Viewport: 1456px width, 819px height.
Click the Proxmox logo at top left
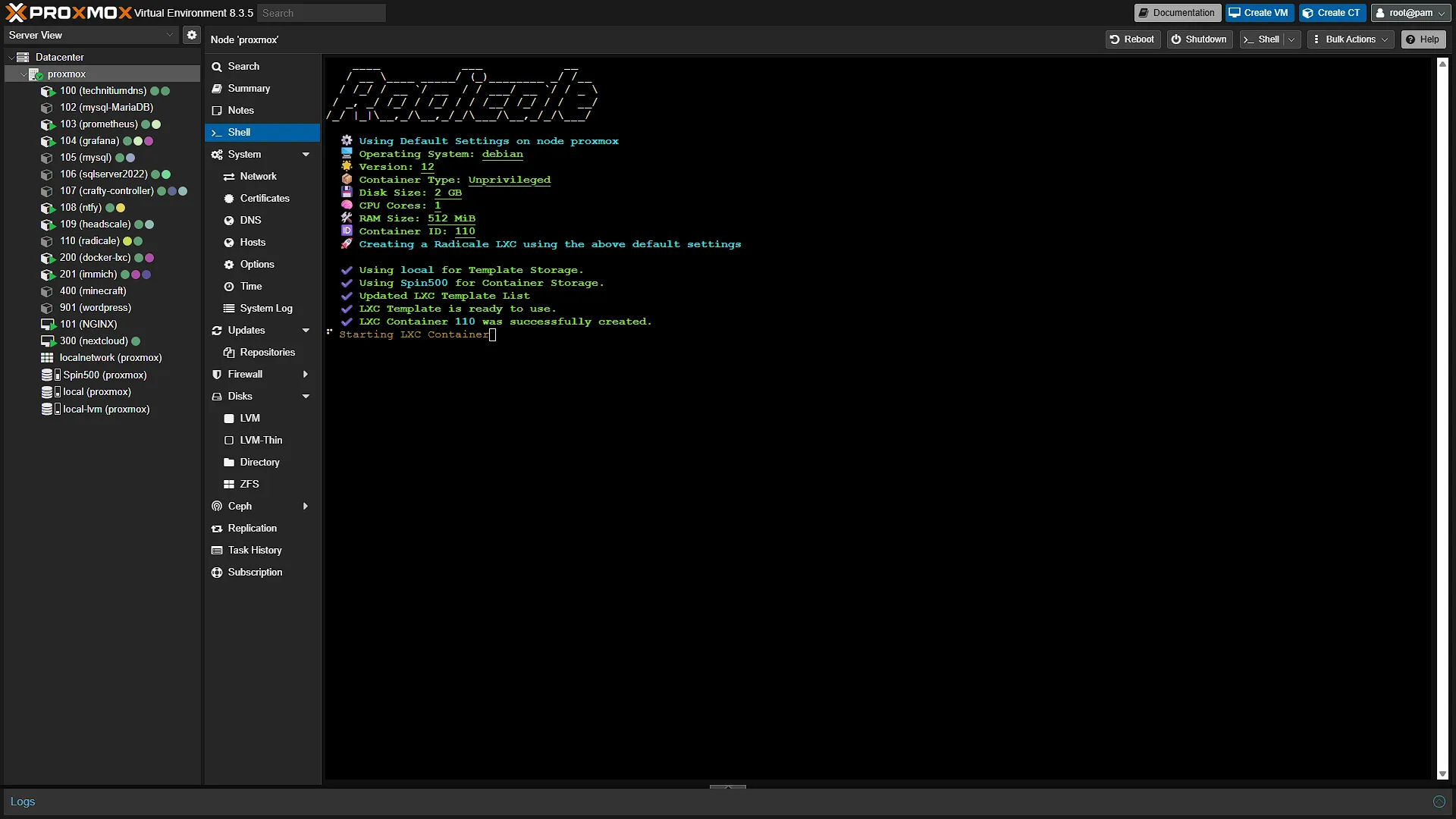point(68,12)
